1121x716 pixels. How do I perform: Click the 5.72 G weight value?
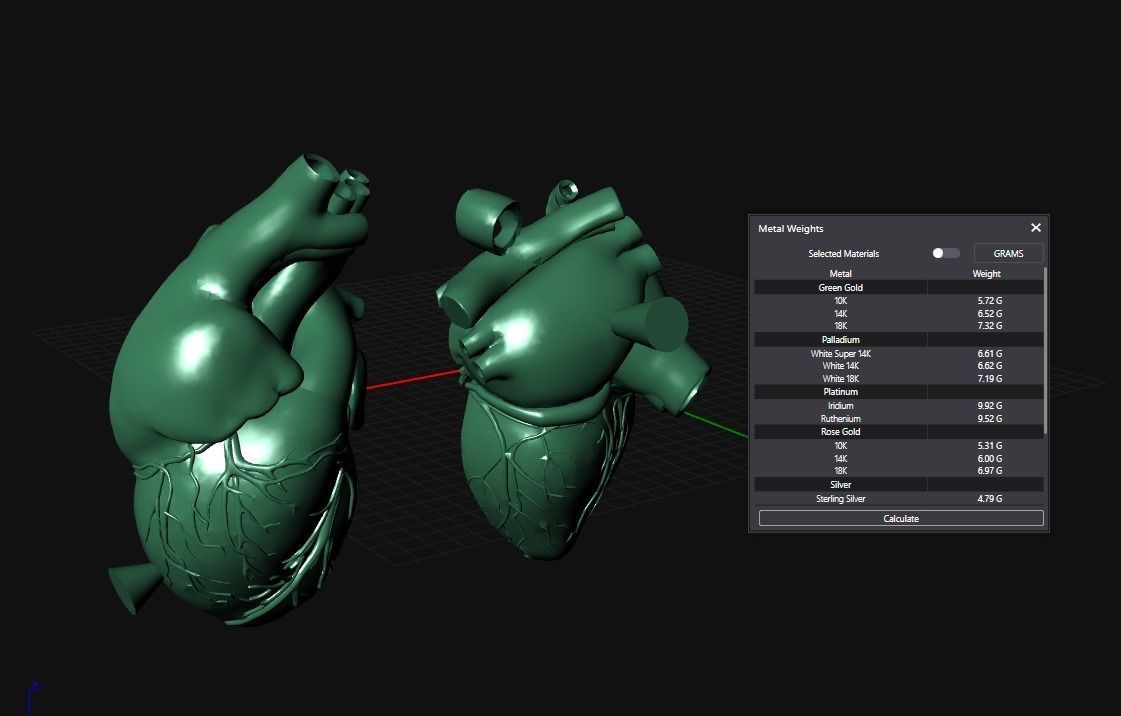click(989, 301)
